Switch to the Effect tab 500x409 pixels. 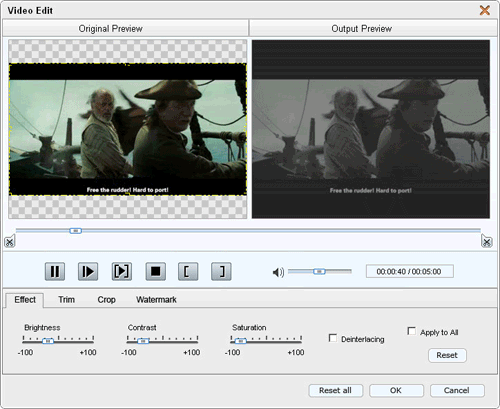click(25, 300)
